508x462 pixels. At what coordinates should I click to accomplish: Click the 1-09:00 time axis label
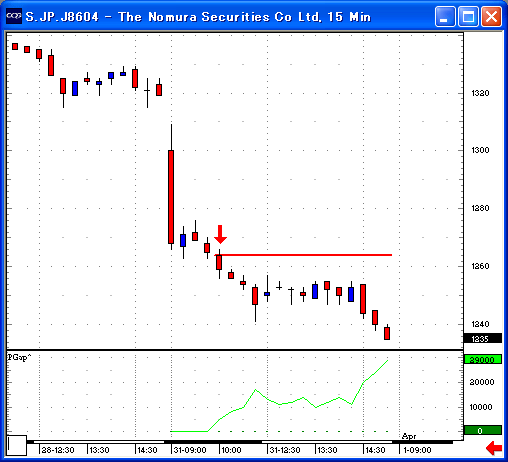pyautogui.click(x=417, y=450)
